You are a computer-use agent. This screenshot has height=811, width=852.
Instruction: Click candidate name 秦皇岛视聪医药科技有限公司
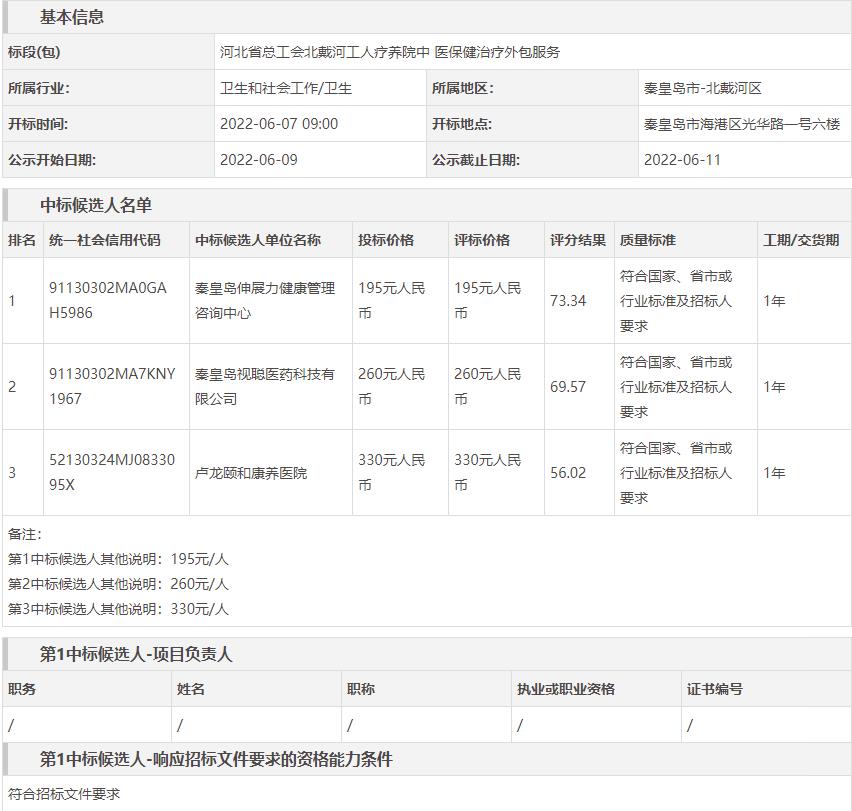coord(265,386)
